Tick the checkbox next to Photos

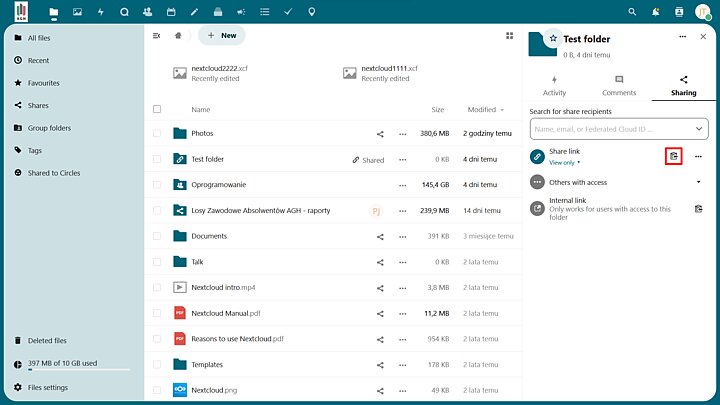pos(157,133)
